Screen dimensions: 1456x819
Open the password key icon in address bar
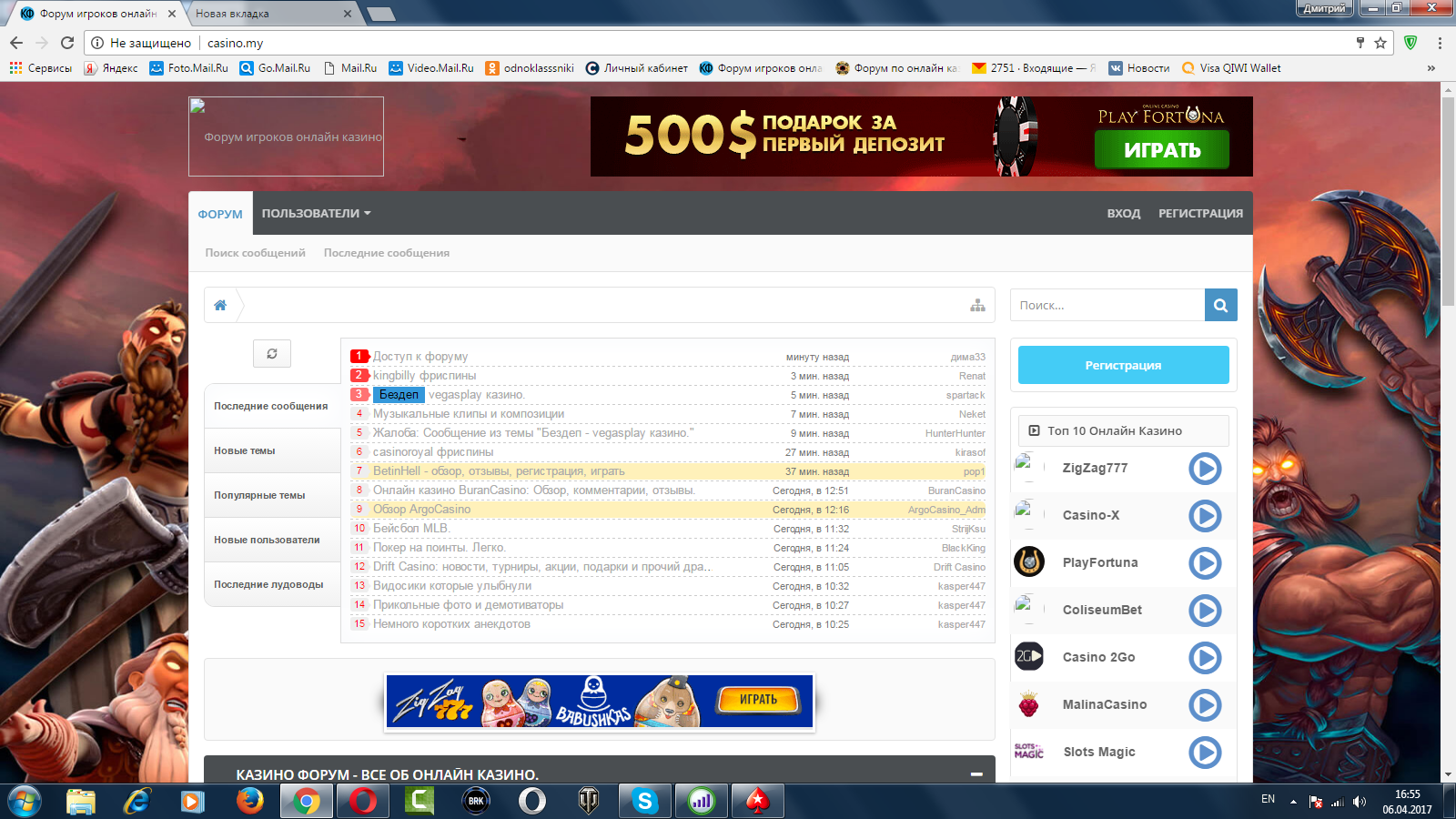click(1360, 43)
